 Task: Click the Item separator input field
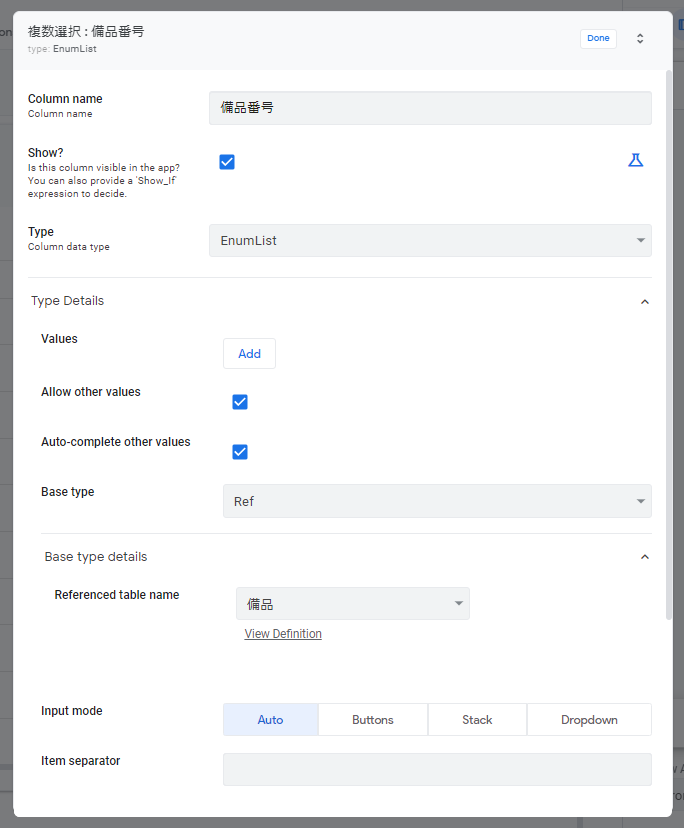[436, 769]
